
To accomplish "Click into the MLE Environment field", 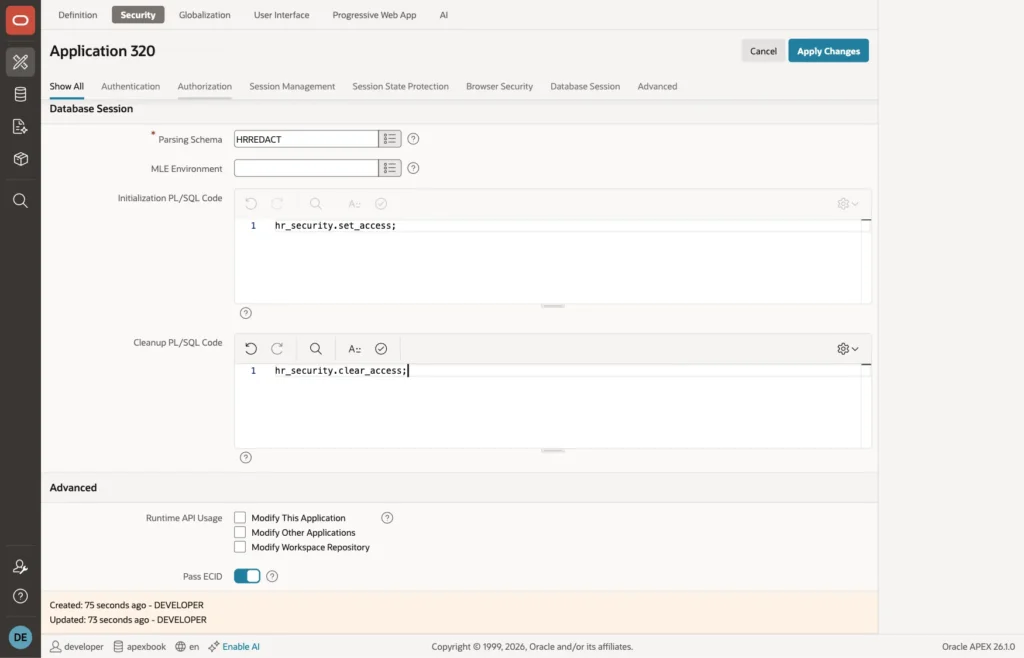I will [306, 168].
